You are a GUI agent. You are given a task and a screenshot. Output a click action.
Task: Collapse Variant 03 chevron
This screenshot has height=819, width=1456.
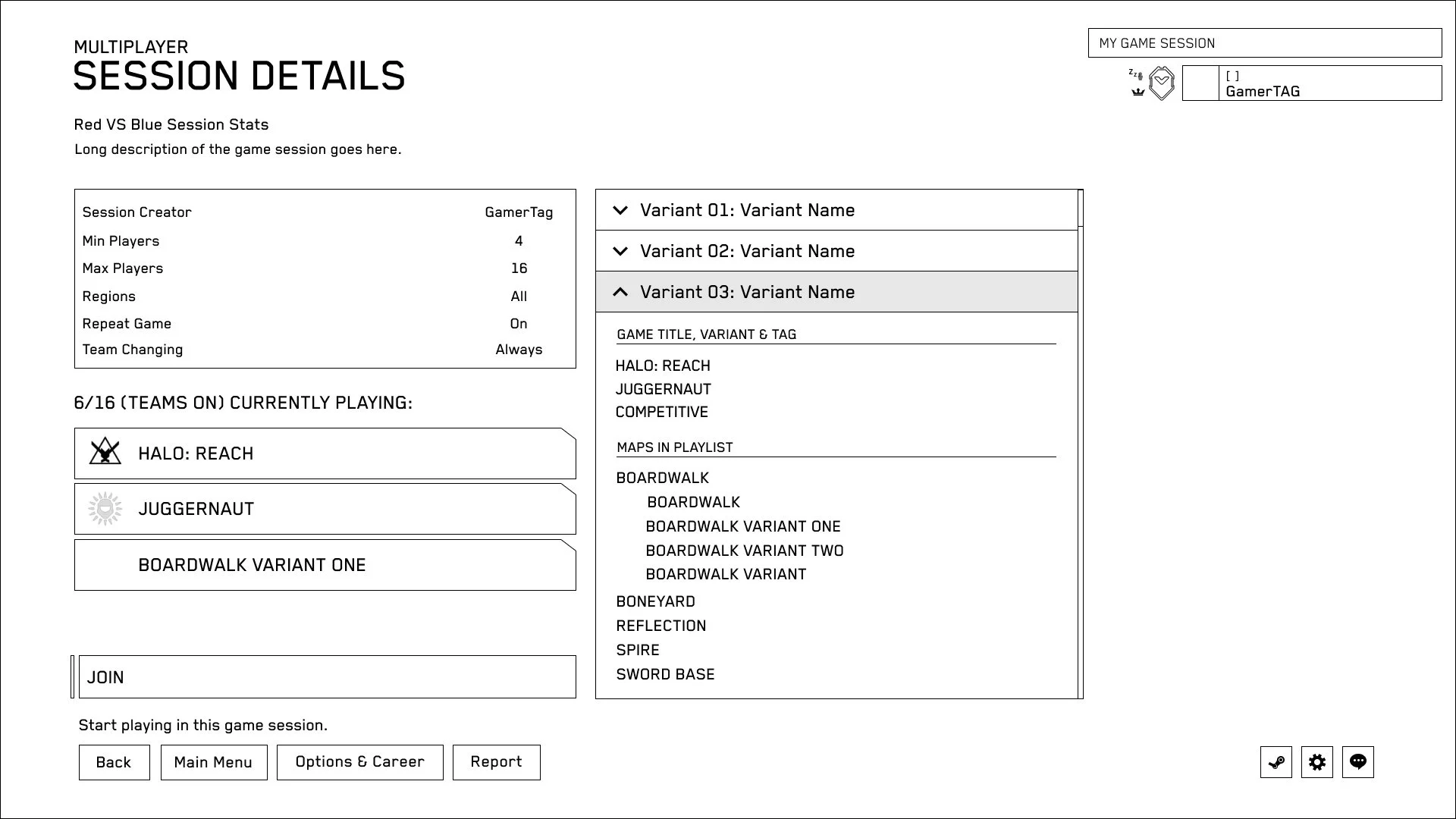pos(620,292)
